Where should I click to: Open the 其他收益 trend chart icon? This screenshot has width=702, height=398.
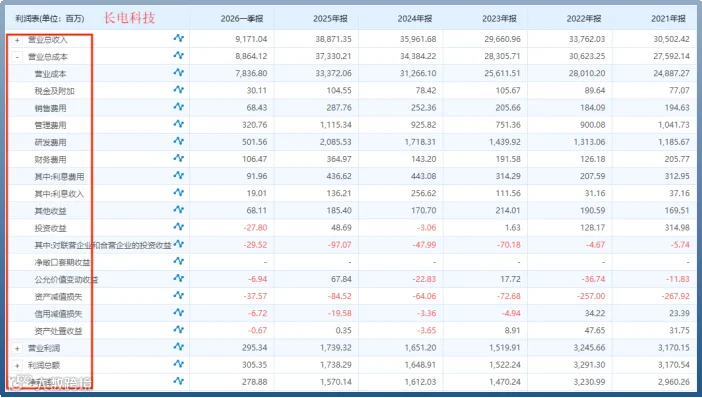179,210
